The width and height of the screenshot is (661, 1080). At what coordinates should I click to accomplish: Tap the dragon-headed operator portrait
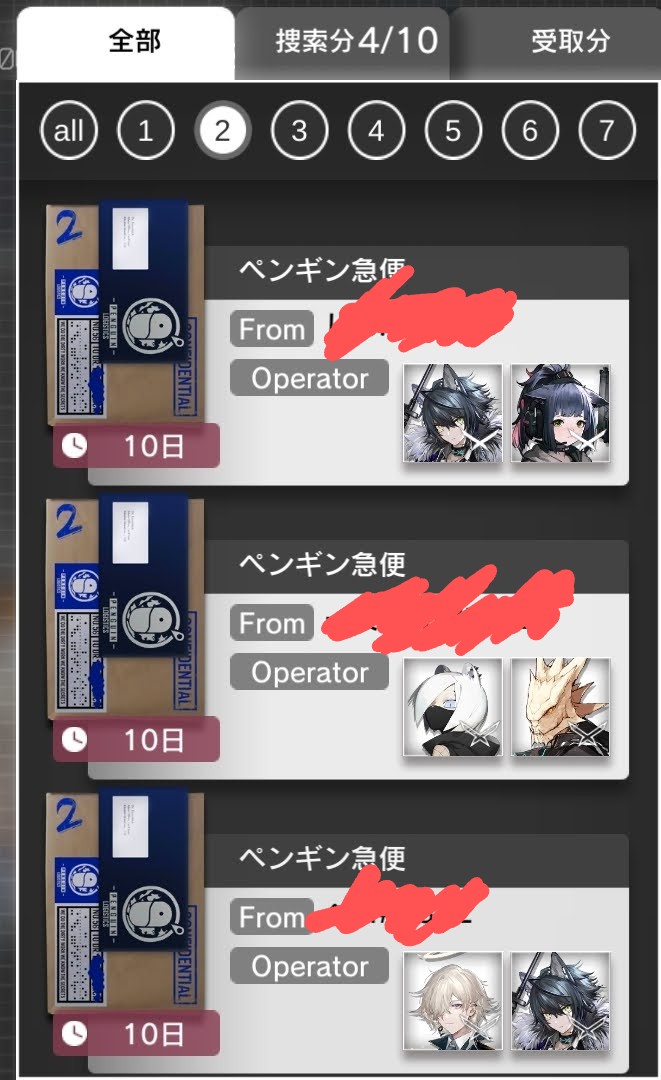click(x=560, y=707)
